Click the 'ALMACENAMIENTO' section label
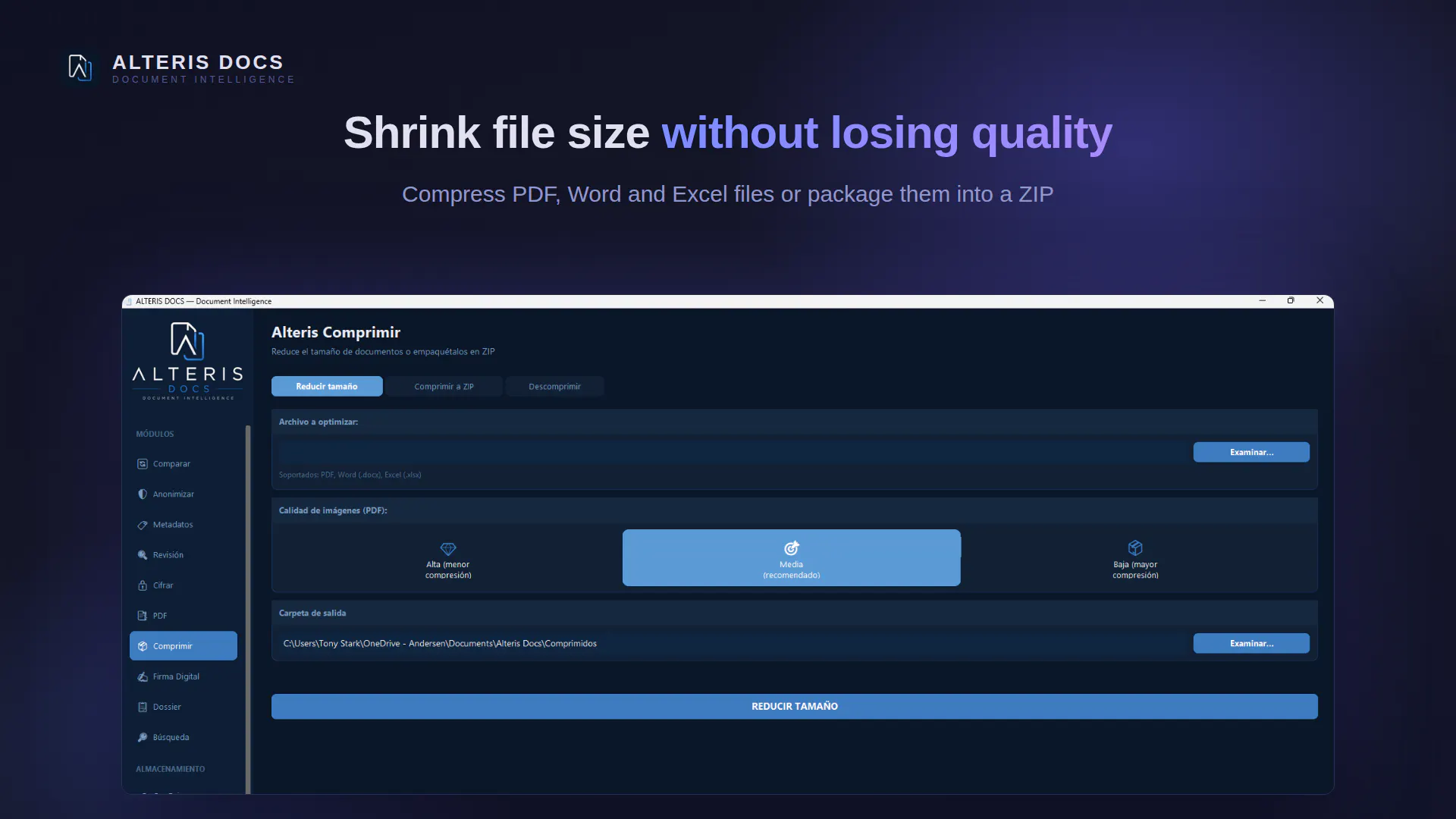The height and width of the screenshot is (819, 1456). click(x=170, y=769)
